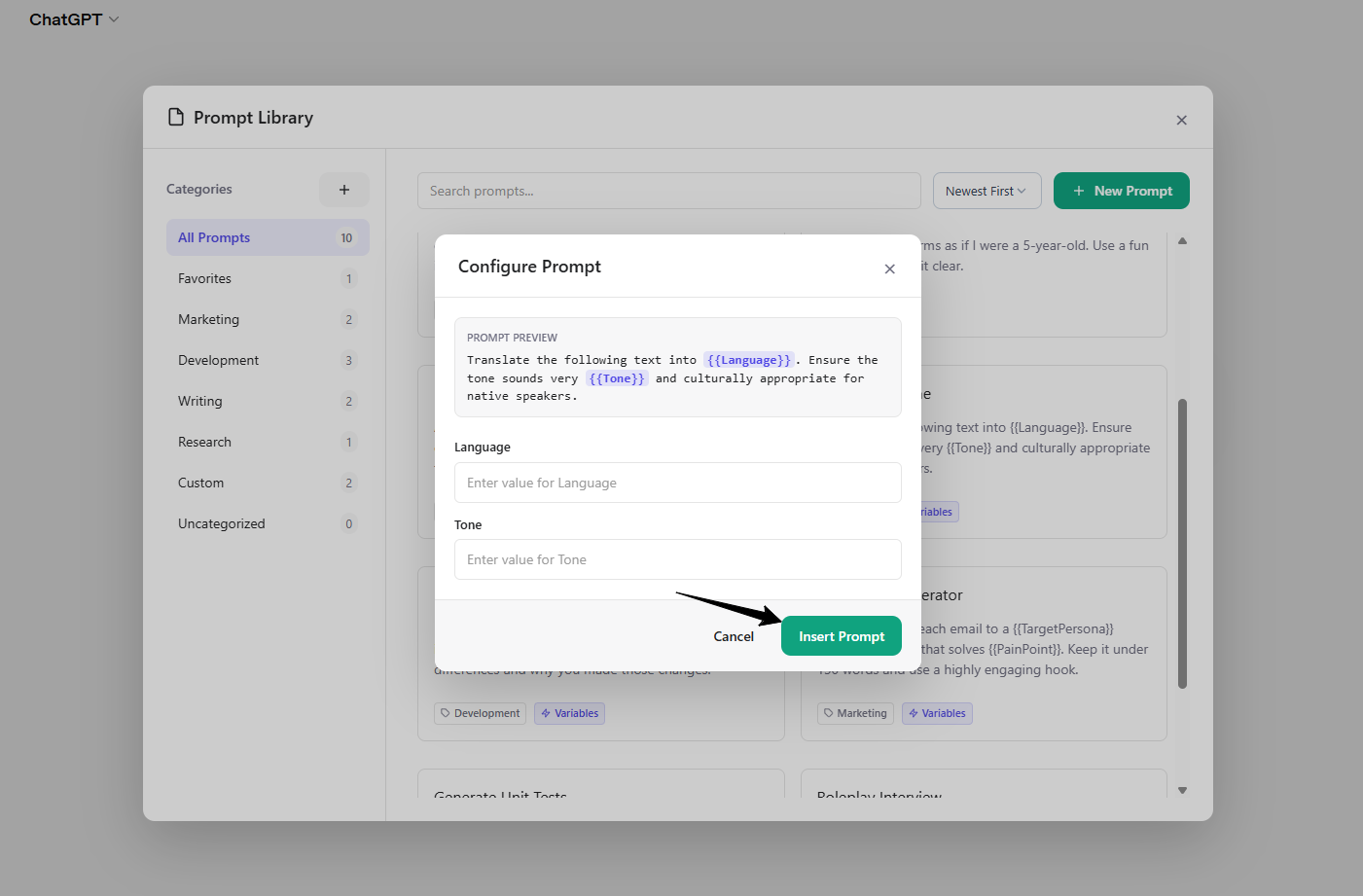
Task: Close the Configure Prompt dialog with X
Action: pos(889,269)
